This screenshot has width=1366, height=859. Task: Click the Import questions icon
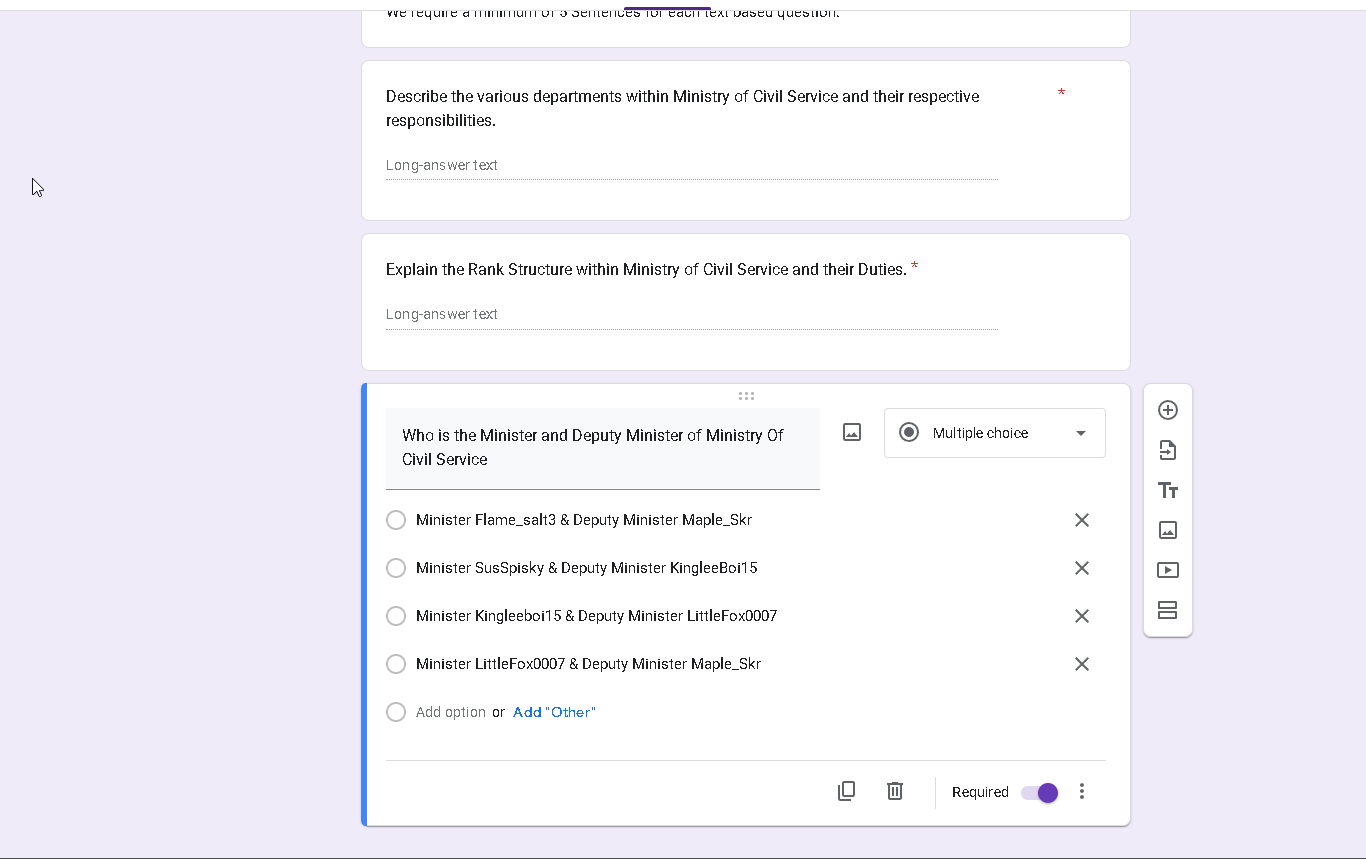point(1167,450)
